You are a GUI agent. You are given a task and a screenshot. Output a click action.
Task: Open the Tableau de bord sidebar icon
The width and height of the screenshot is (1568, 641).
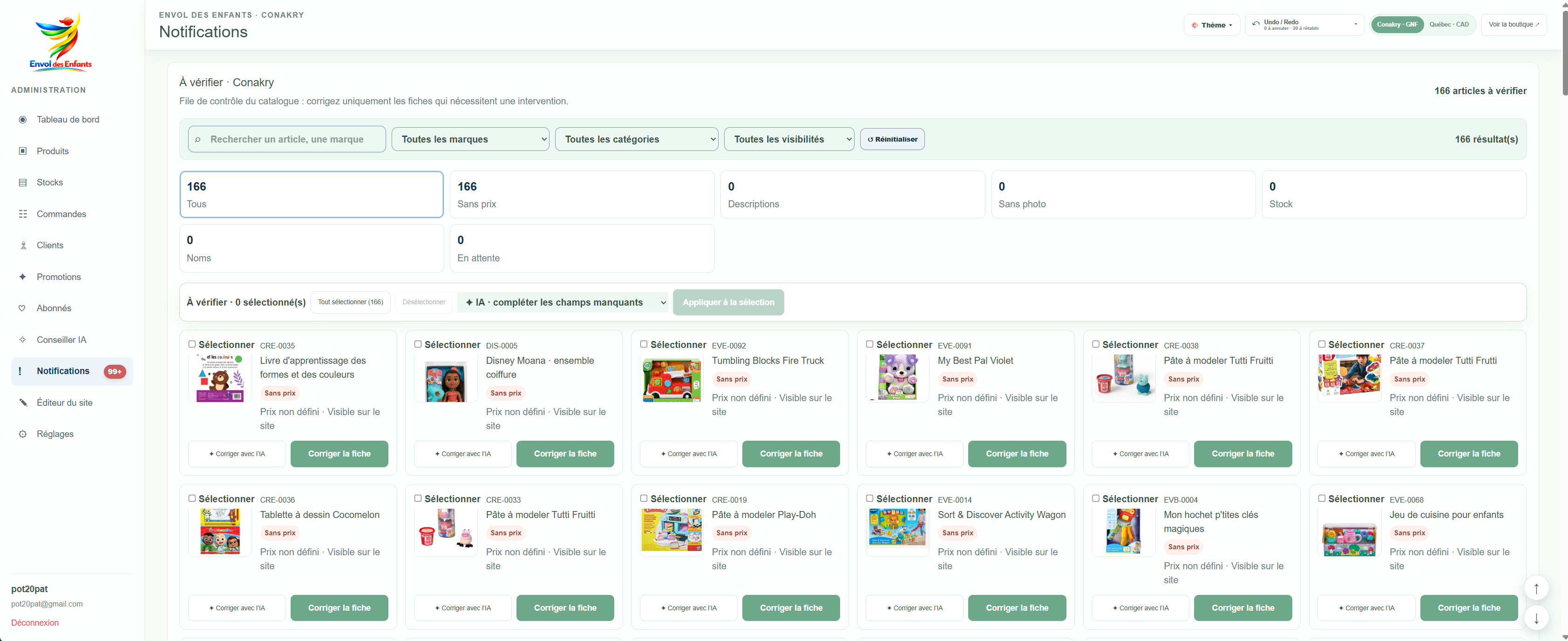[x=22, y=119]
